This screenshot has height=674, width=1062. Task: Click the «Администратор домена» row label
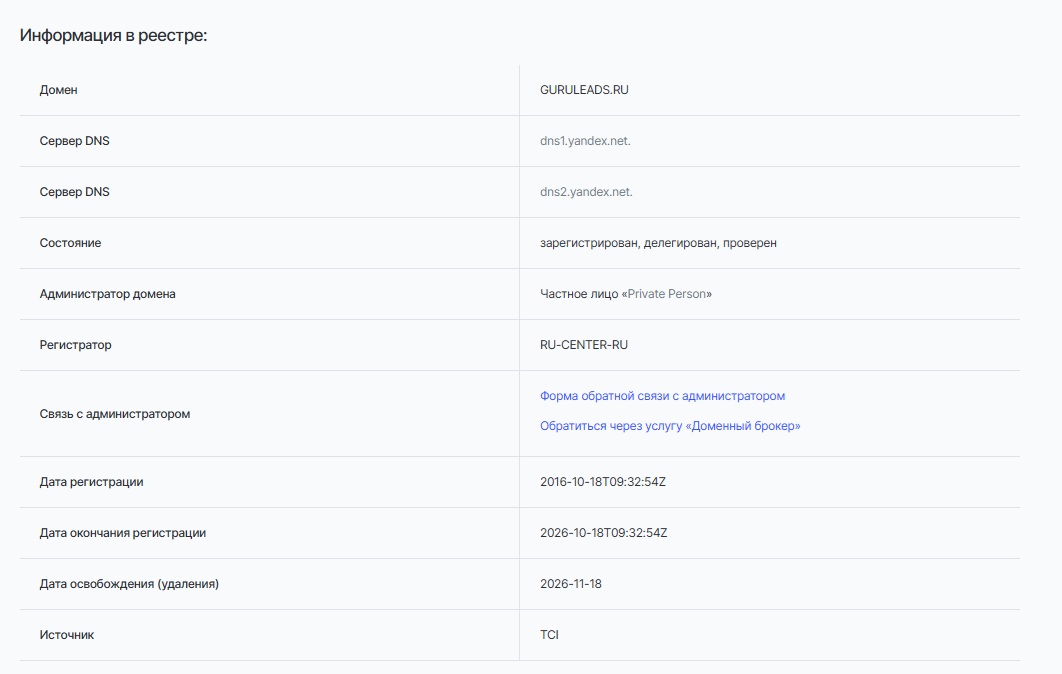[x=107, y=294]
